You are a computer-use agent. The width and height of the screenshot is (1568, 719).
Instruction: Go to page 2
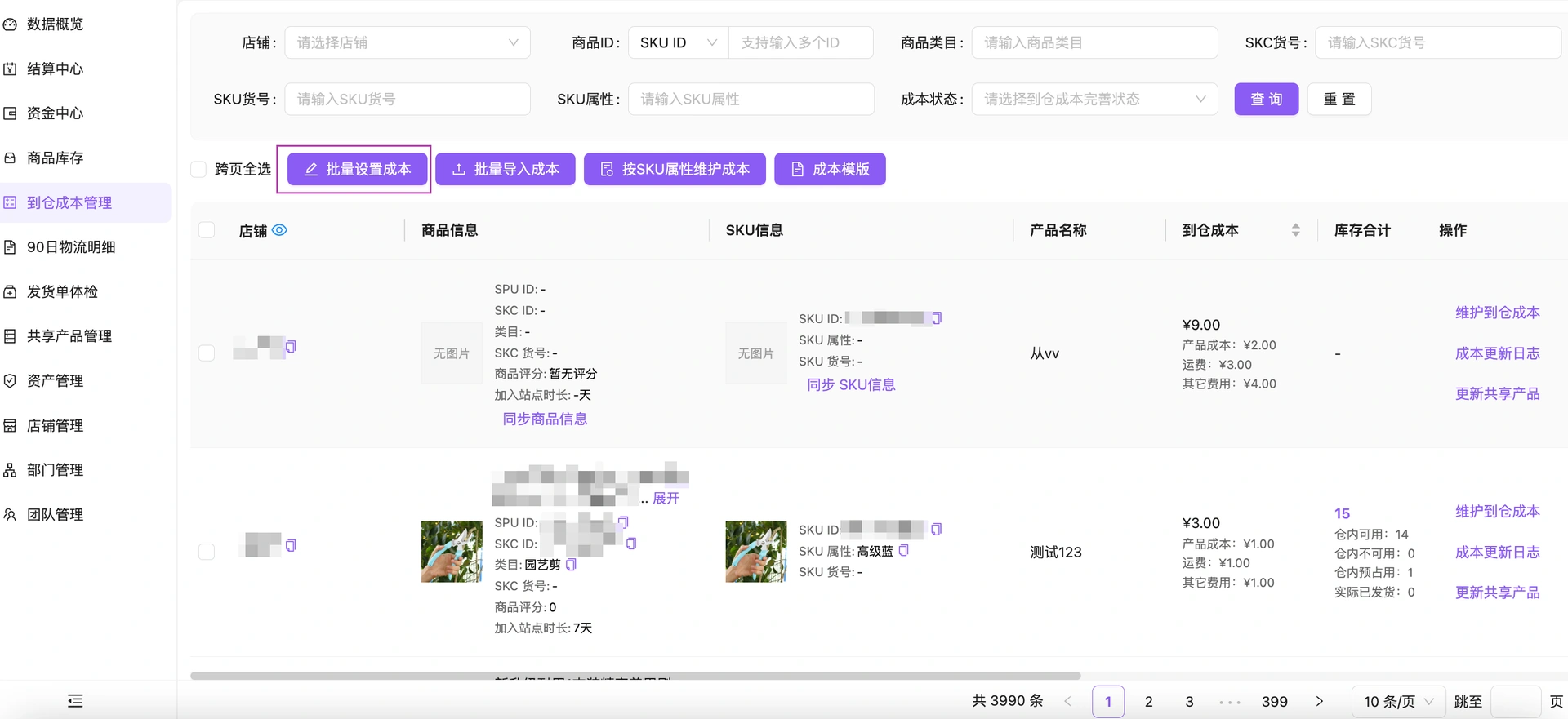click(x=1149, y=702)
